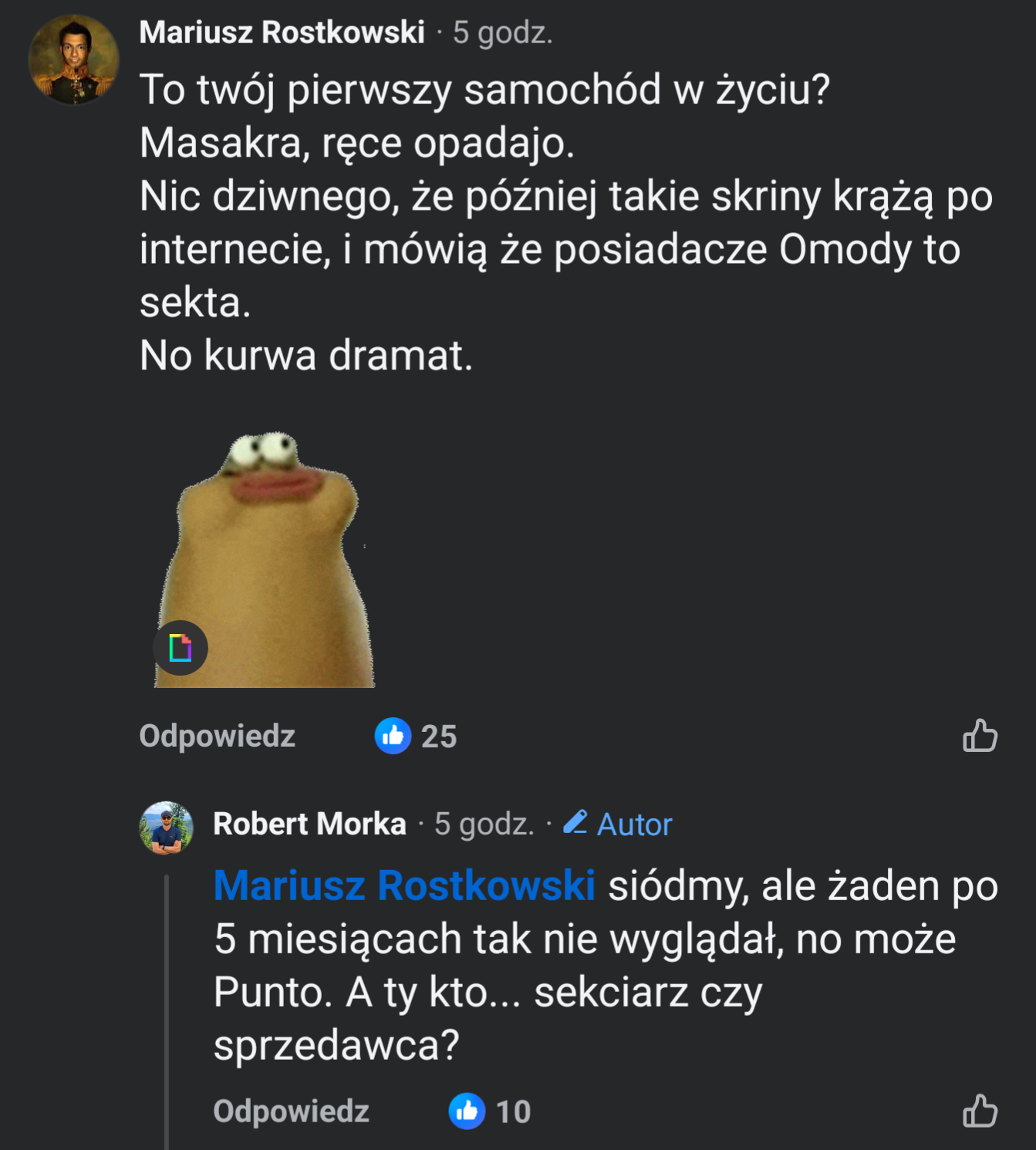Click Mariusz Rostkowski's name on the top comment
This screenshot has width=1036, height=1150.
coord(282,32)
